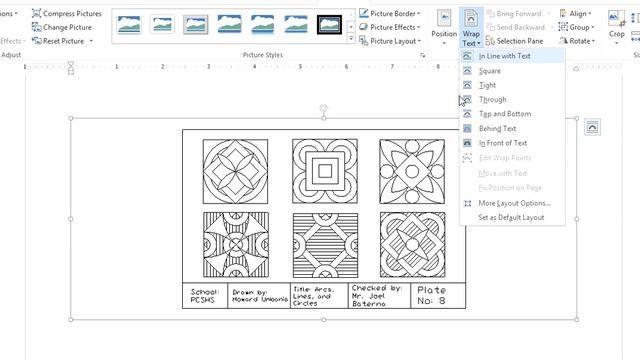This screenshot has height=360, width=640.
Task: Open Rotate dropdown
Action: 577,41
